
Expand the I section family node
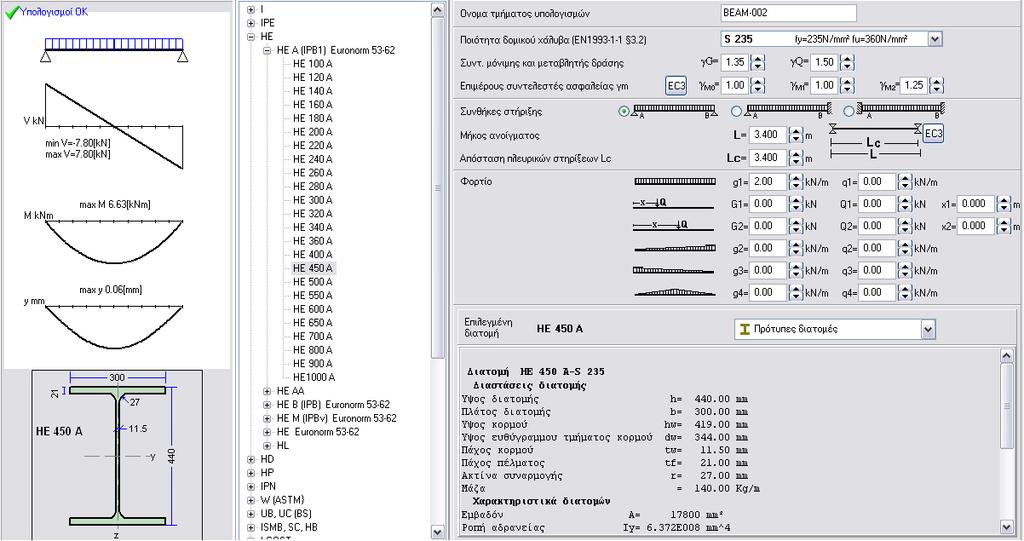tap(251, 9)
